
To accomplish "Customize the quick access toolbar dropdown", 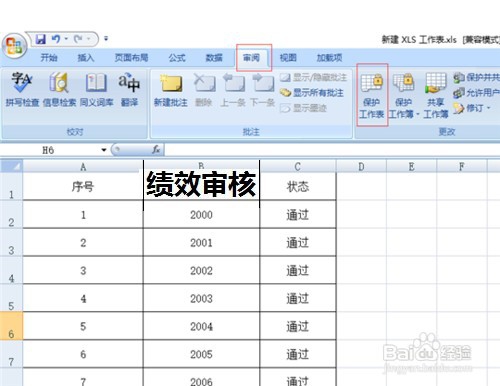I will 106,39.
